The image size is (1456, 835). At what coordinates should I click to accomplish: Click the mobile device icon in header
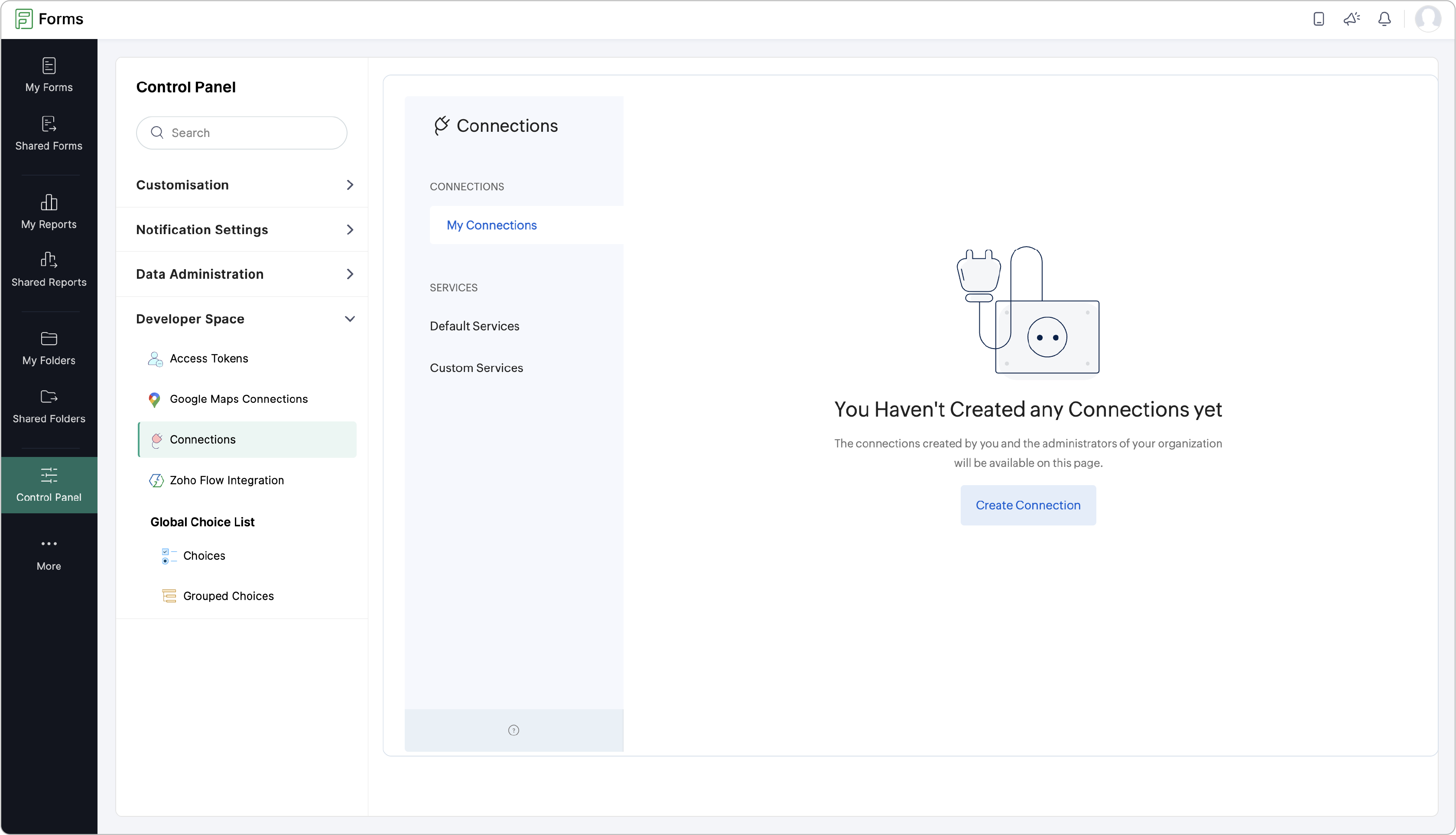[1319, 19]
